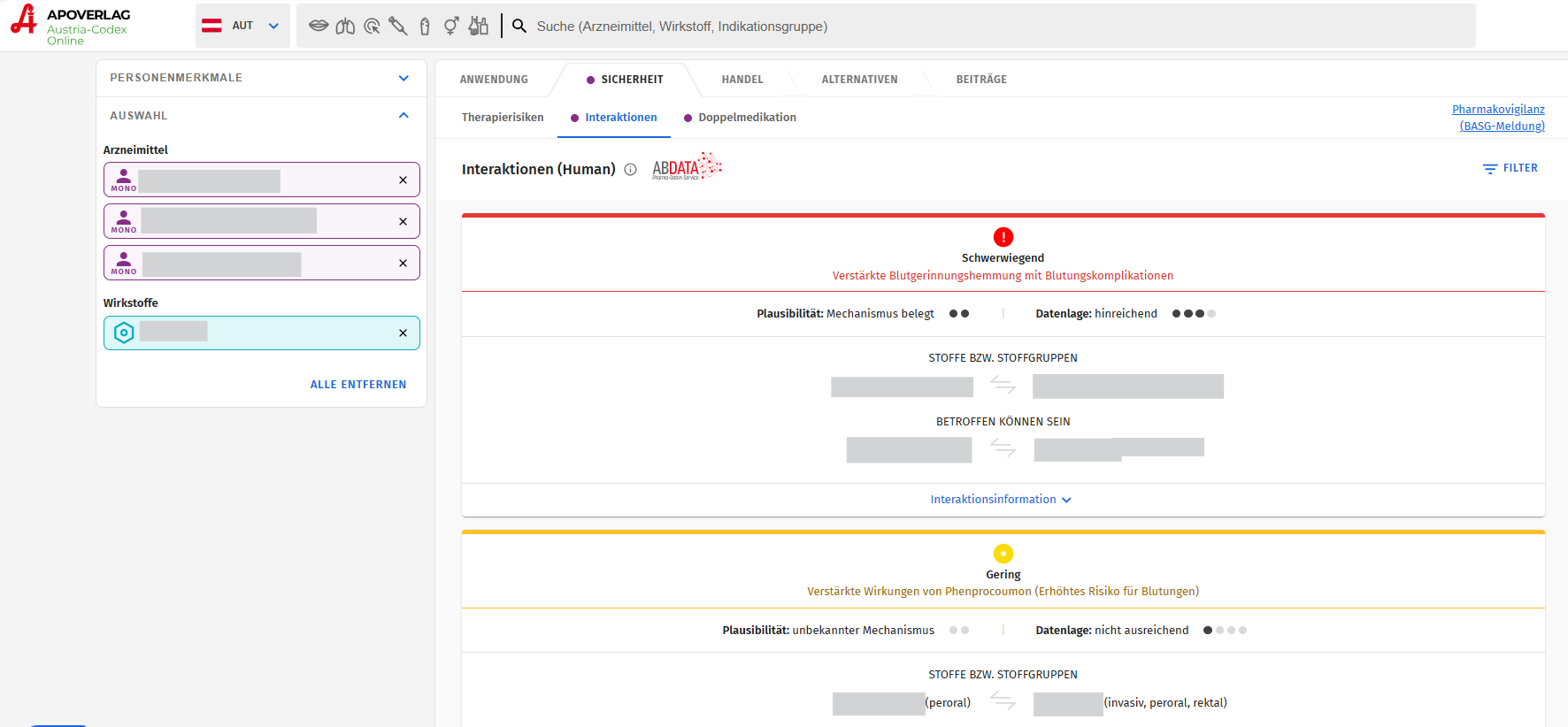Click the yellow Gering severity icon
The width and height of the screenshot is (1568, 727).
tap(1003, 554)
